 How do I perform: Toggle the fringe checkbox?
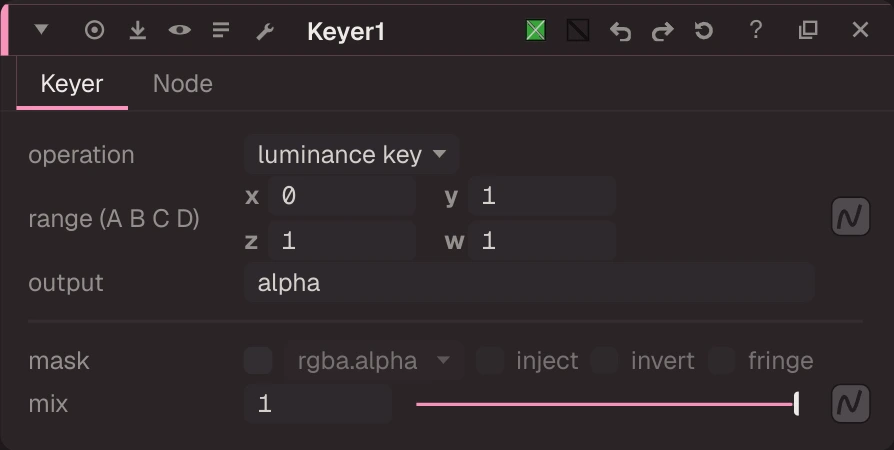coord(721,360)
